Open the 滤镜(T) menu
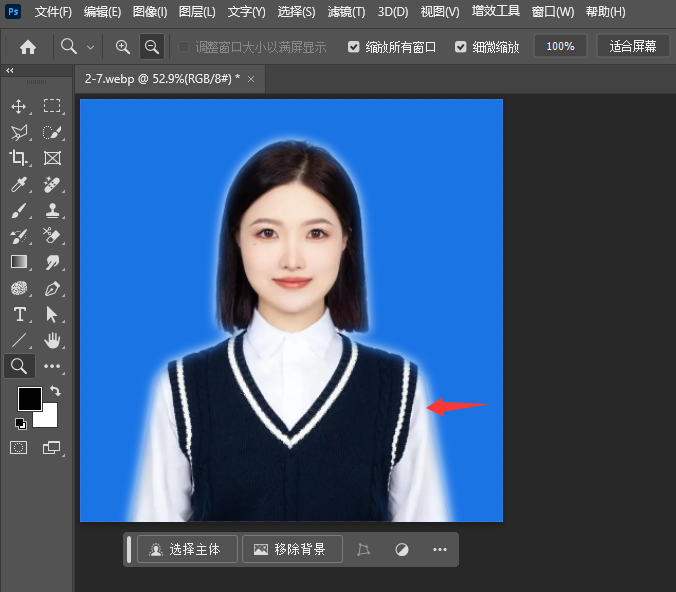 [x=346, y=12]
